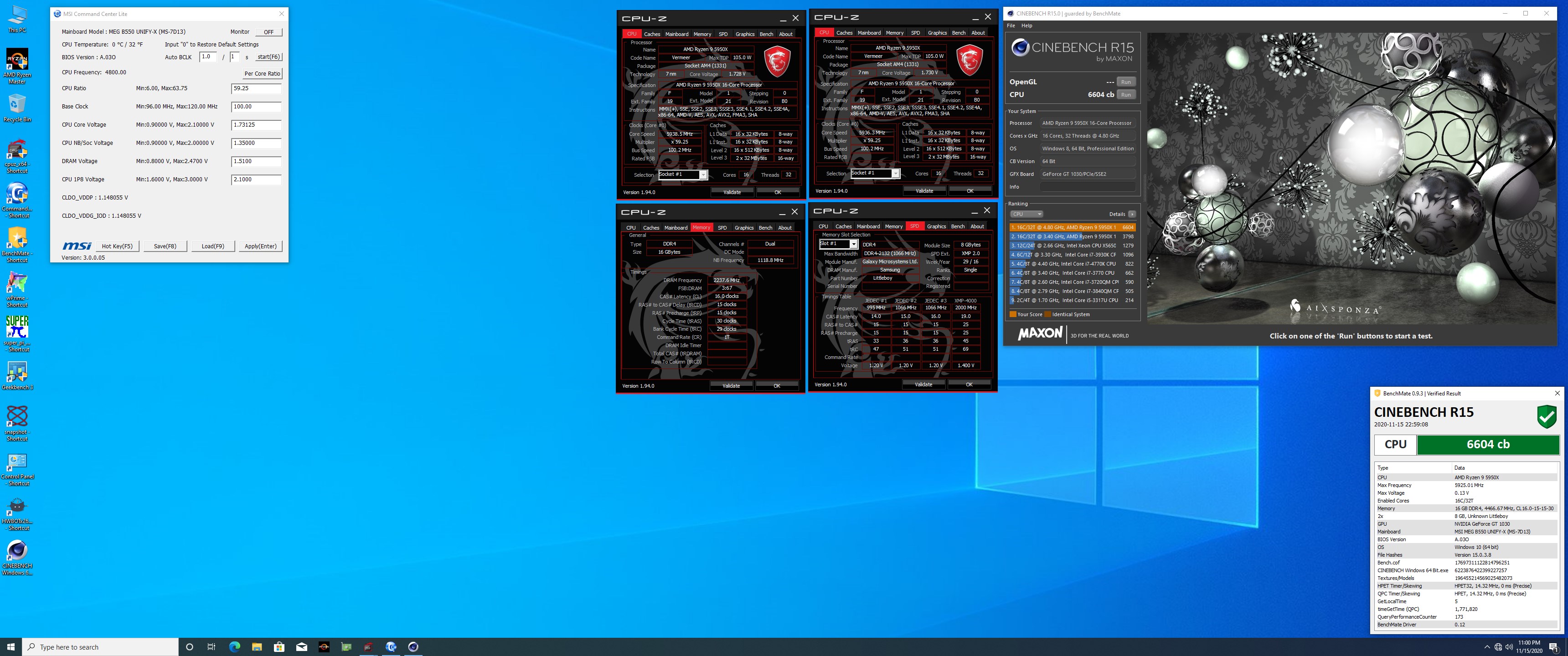Click Validate in CPU-Z Memory window
This screenshot has height=656, width=1568.
[x=731, y=386]
